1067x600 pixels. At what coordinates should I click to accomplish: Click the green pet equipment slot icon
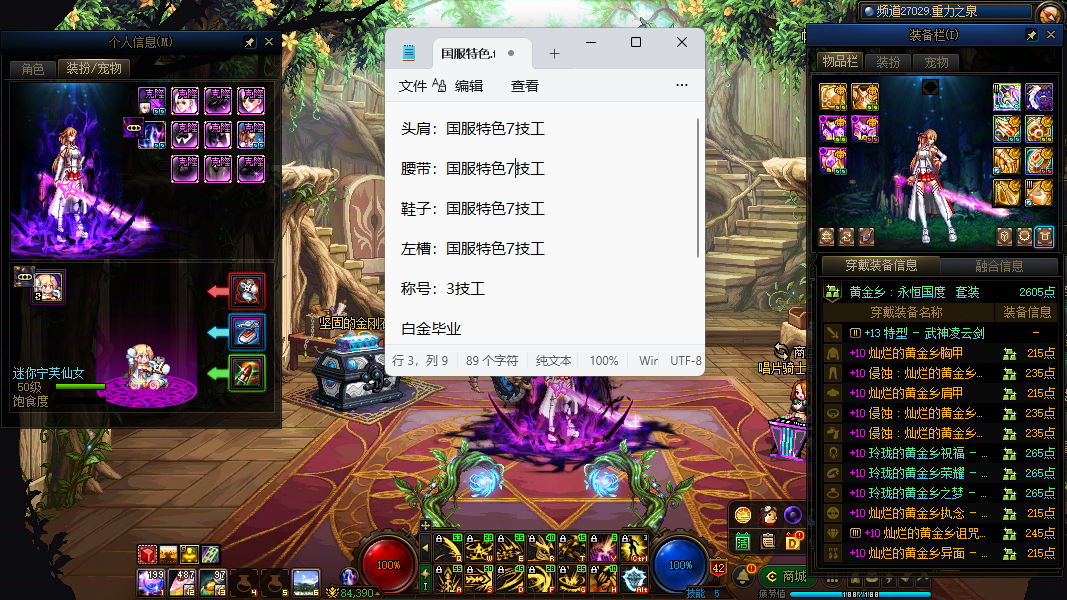click(247, 373)
